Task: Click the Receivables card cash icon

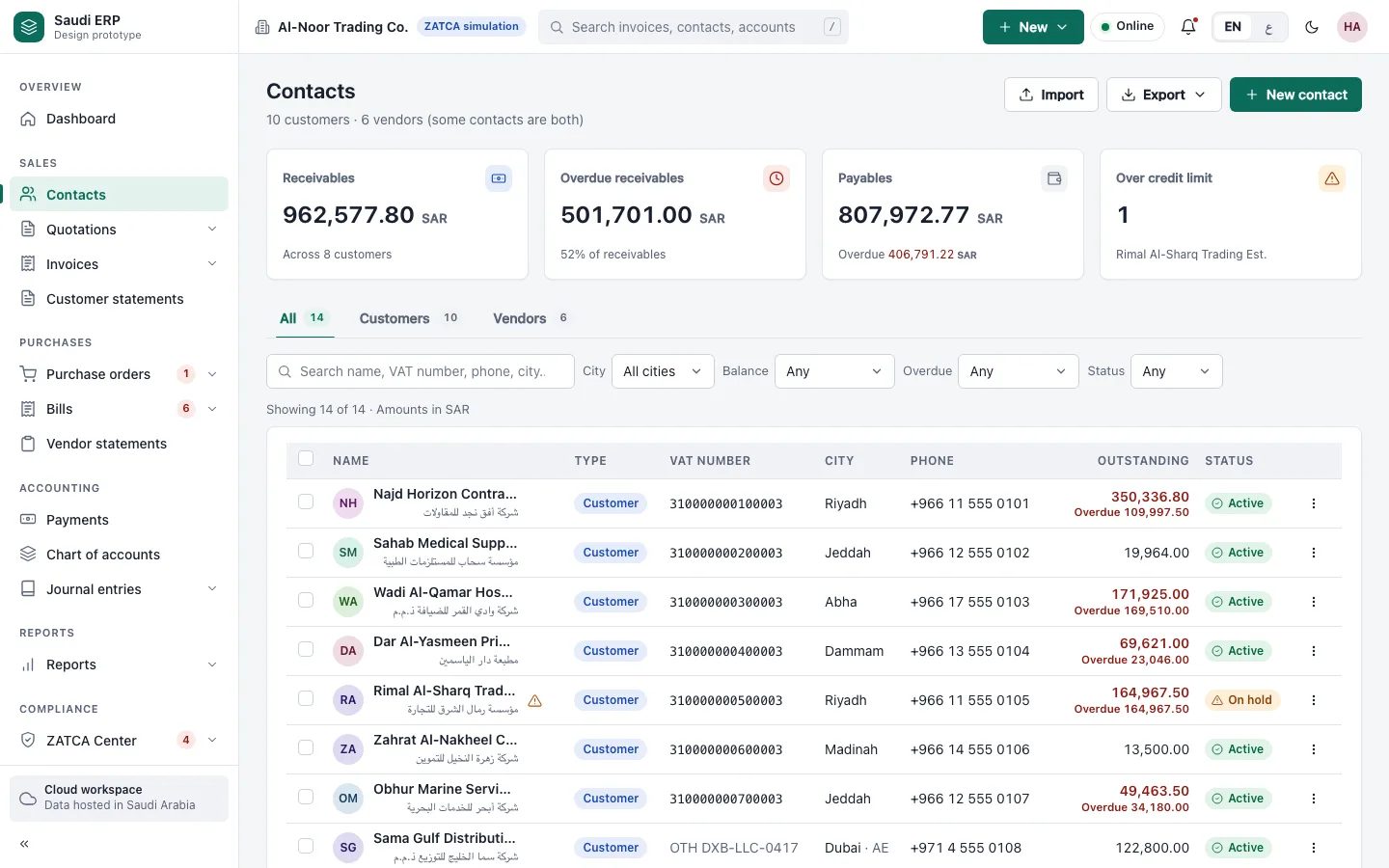Action: [499, 178]
